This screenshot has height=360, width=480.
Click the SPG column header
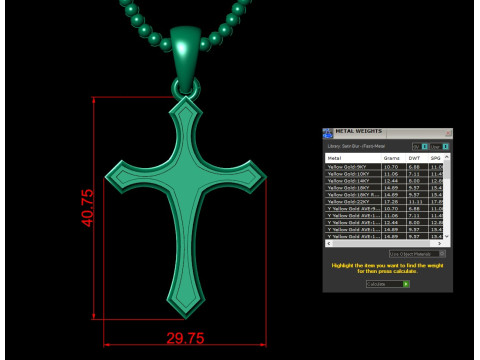(436, 158)
